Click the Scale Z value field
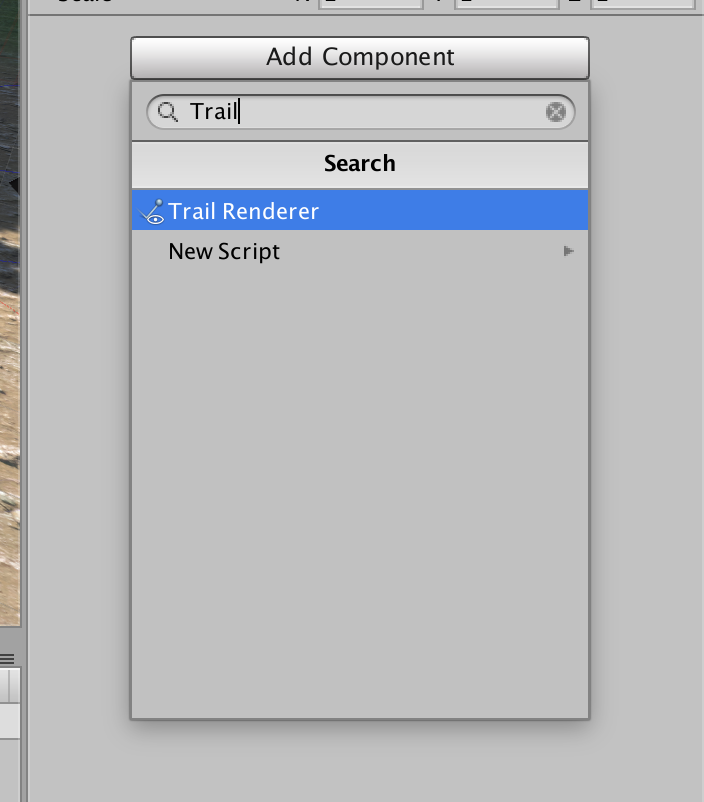This screenshot has height=802, width=704. pos(645,3)
